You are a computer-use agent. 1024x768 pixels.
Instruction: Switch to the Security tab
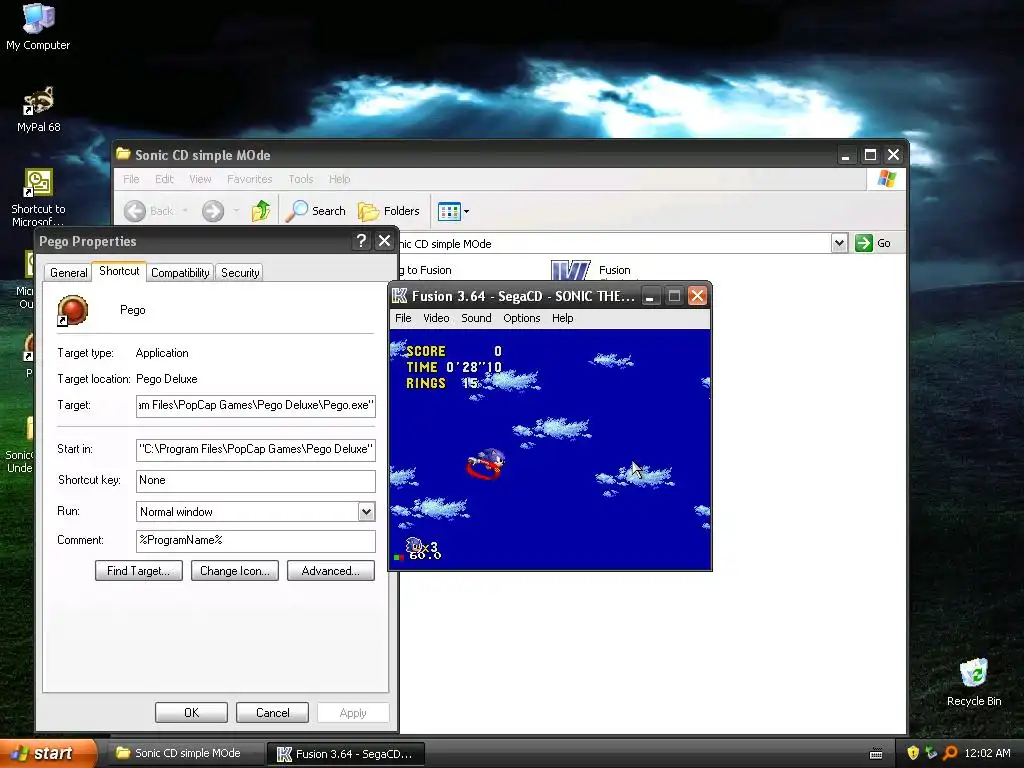pyautogui.click(x=240, y=273)
